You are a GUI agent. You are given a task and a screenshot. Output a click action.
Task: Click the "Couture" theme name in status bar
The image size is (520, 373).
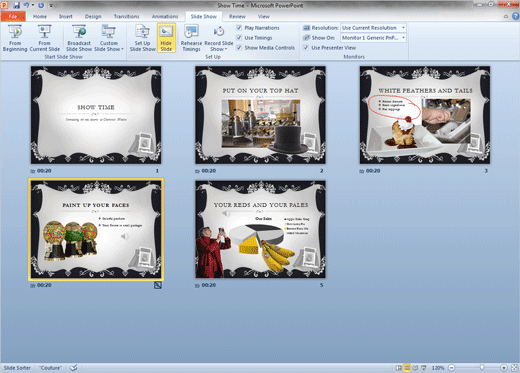coord(50,368)
